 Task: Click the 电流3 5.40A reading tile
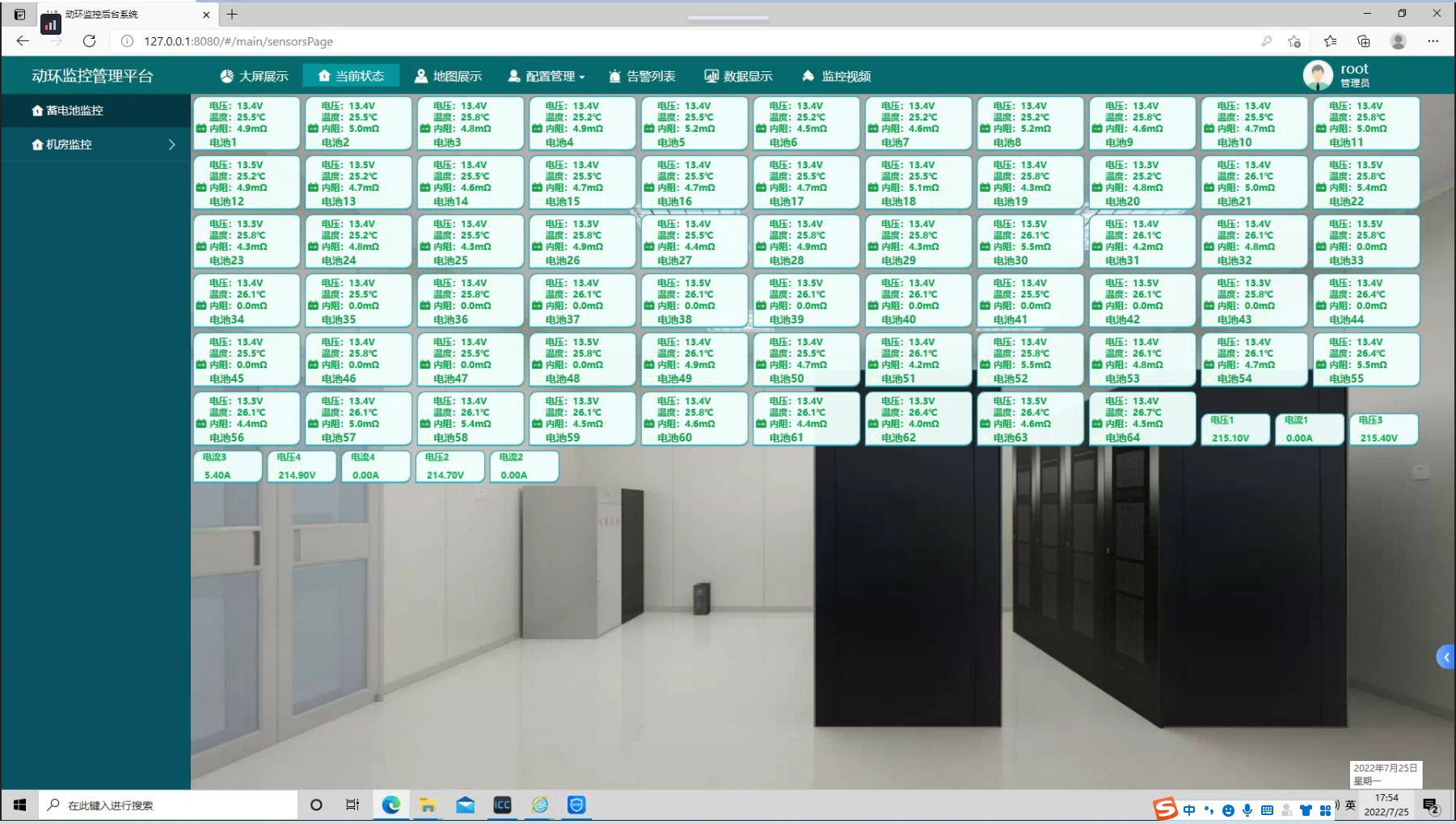[227, 467]
